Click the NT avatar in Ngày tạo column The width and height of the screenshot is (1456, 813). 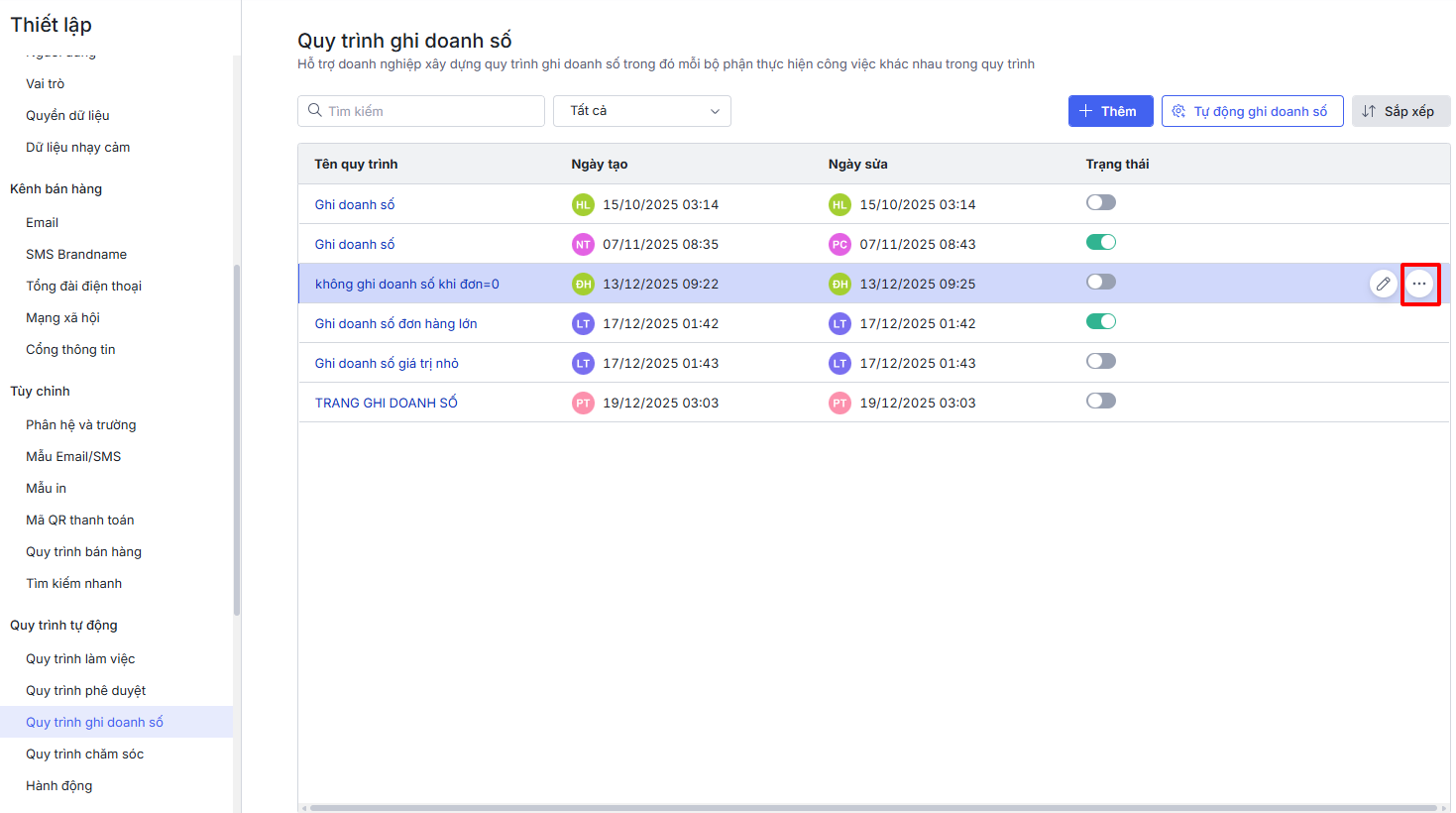tap(583, 245)
